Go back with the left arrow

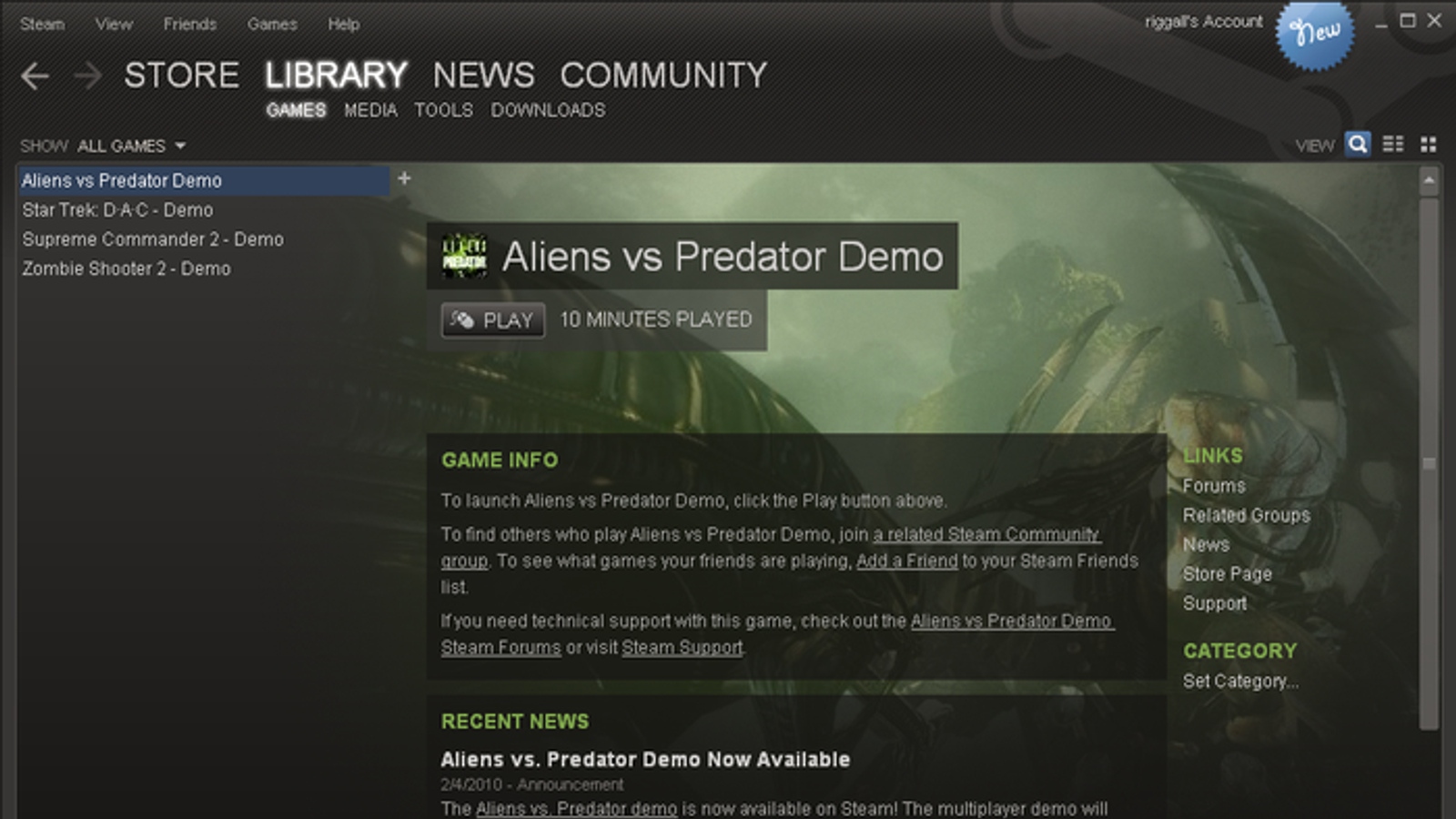[x=35, y=76]
